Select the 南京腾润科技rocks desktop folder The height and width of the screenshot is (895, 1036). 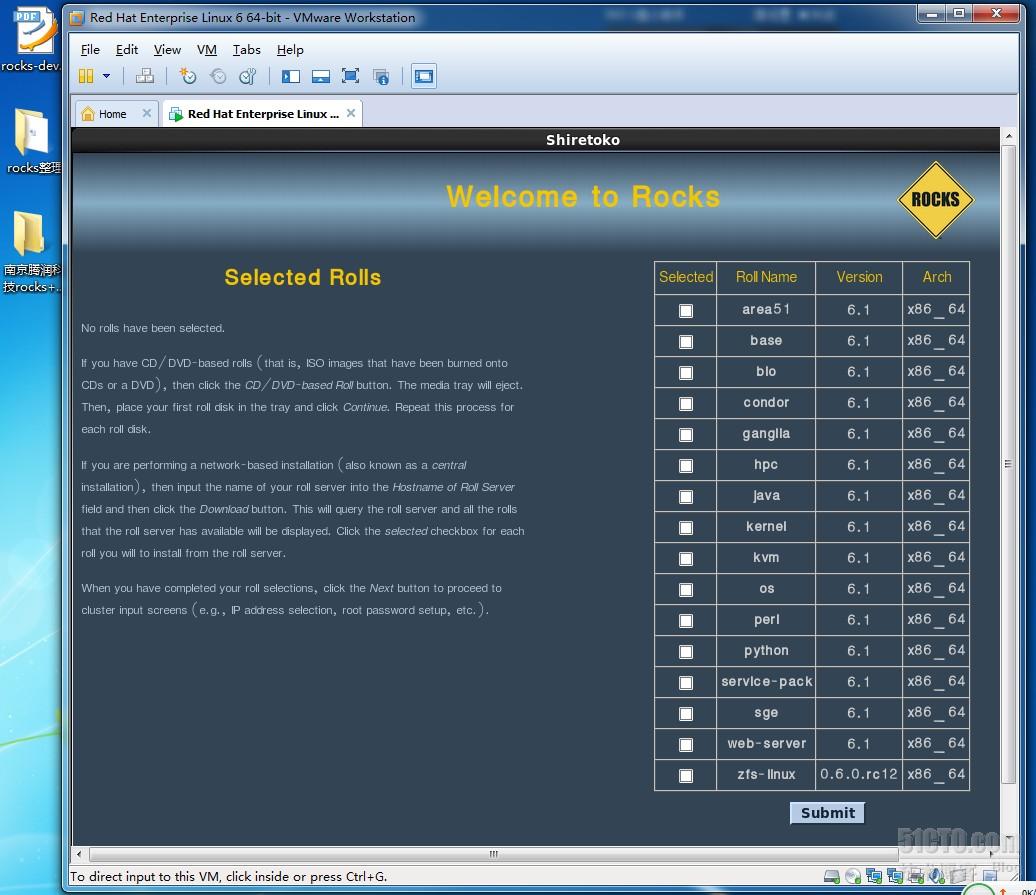pos(30,251)
